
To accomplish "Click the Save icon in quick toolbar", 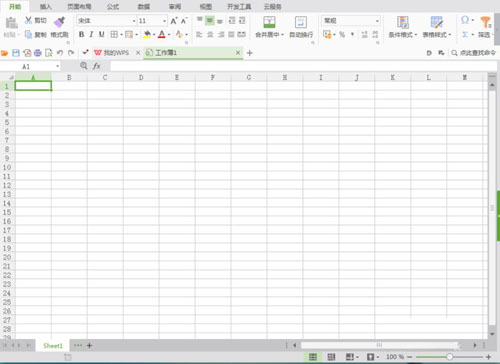I will (16, 53).
